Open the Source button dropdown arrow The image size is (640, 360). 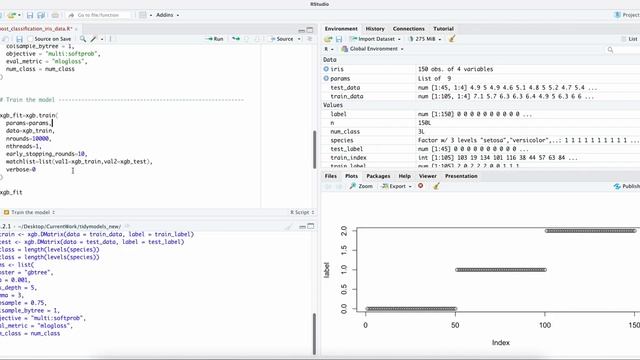click(x=299, y=39)
